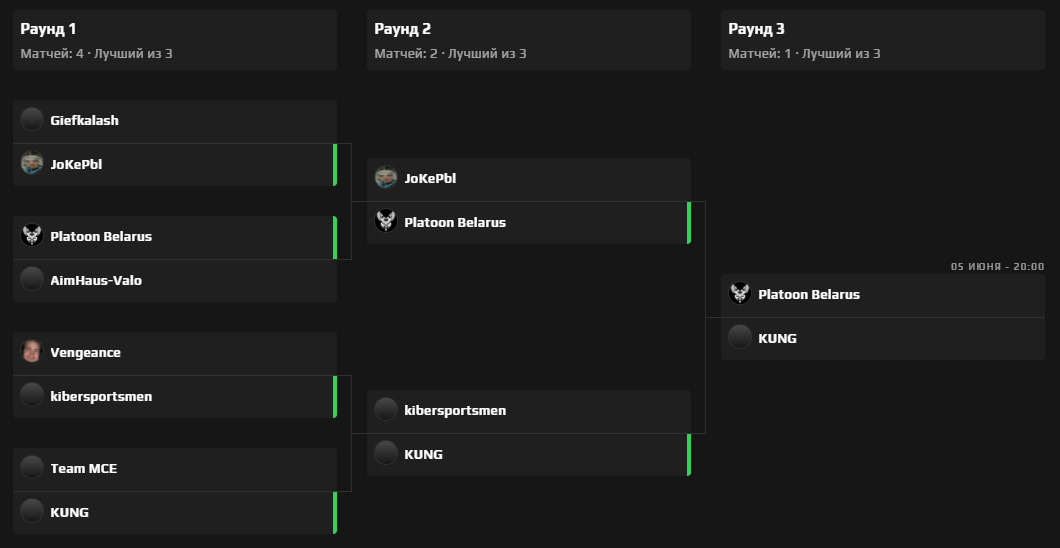
Task: Open AimHaus-Valo team name link
Action: click(96, 280)
